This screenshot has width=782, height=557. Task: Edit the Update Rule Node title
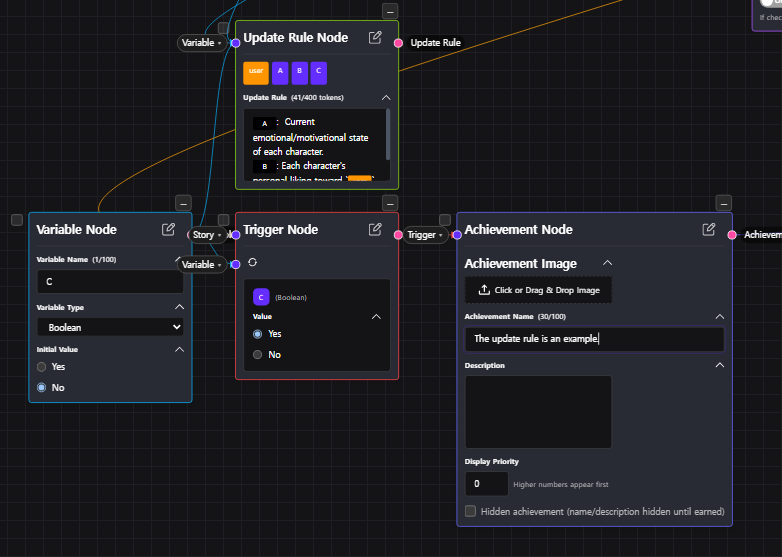coord(375,37)
